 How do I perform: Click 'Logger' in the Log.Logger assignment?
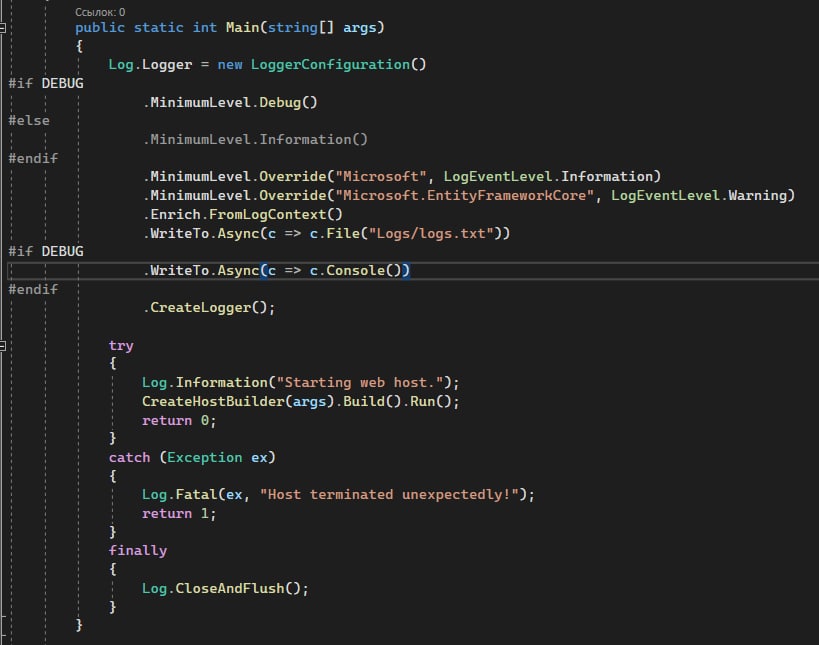tap(167, 65)
